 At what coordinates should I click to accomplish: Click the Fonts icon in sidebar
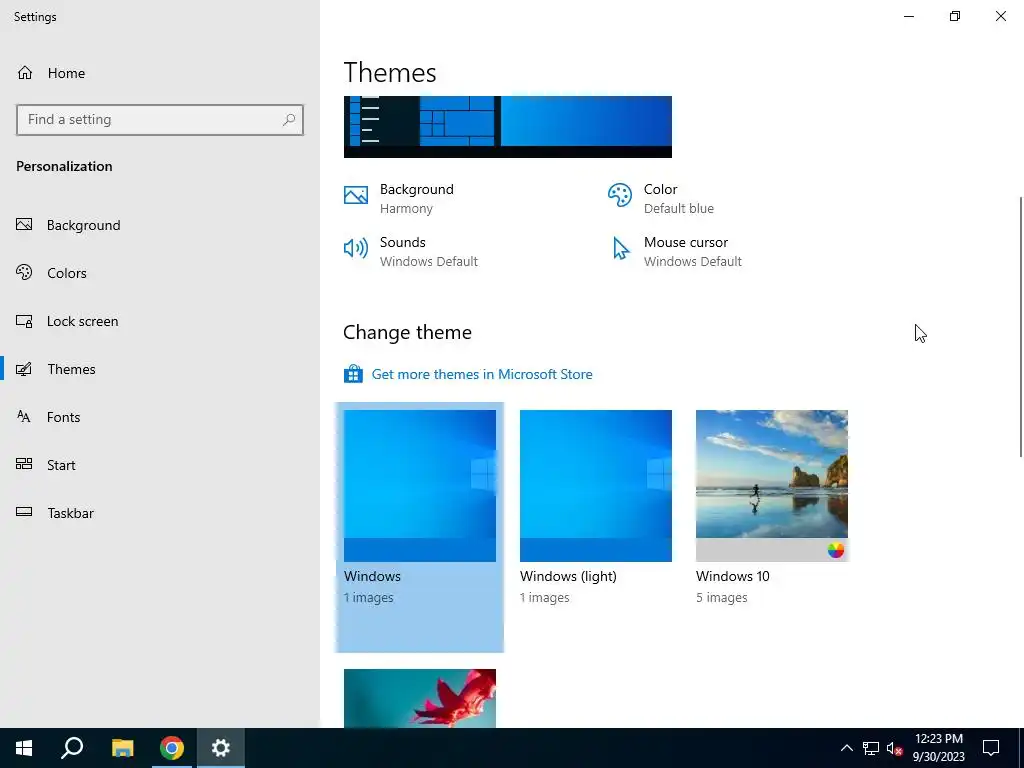coord(24,417)
